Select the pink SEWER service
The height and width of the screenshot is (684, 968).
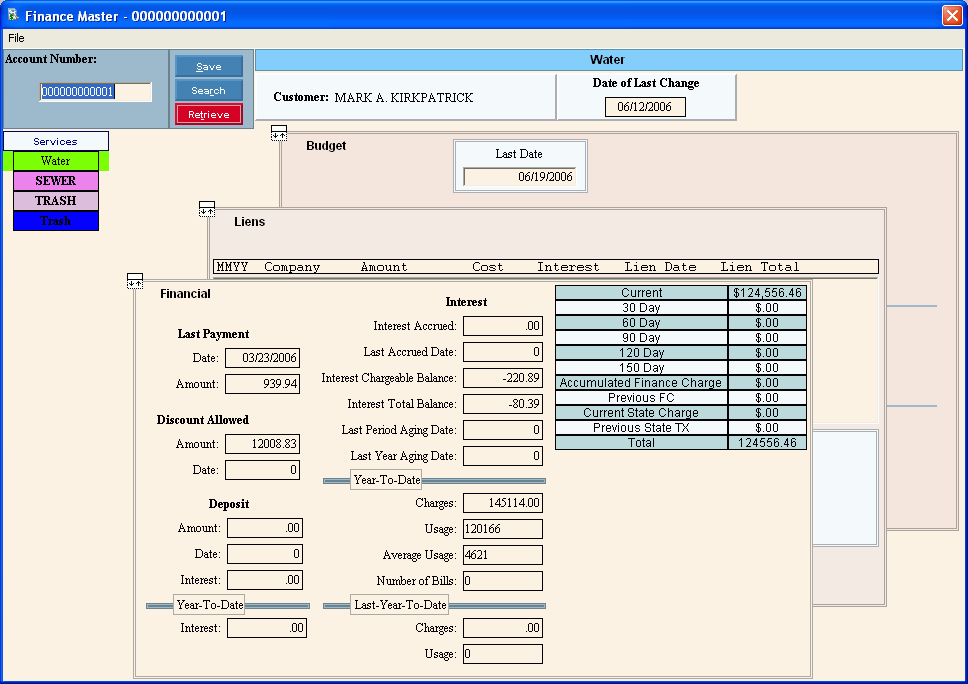click(56, 181)
